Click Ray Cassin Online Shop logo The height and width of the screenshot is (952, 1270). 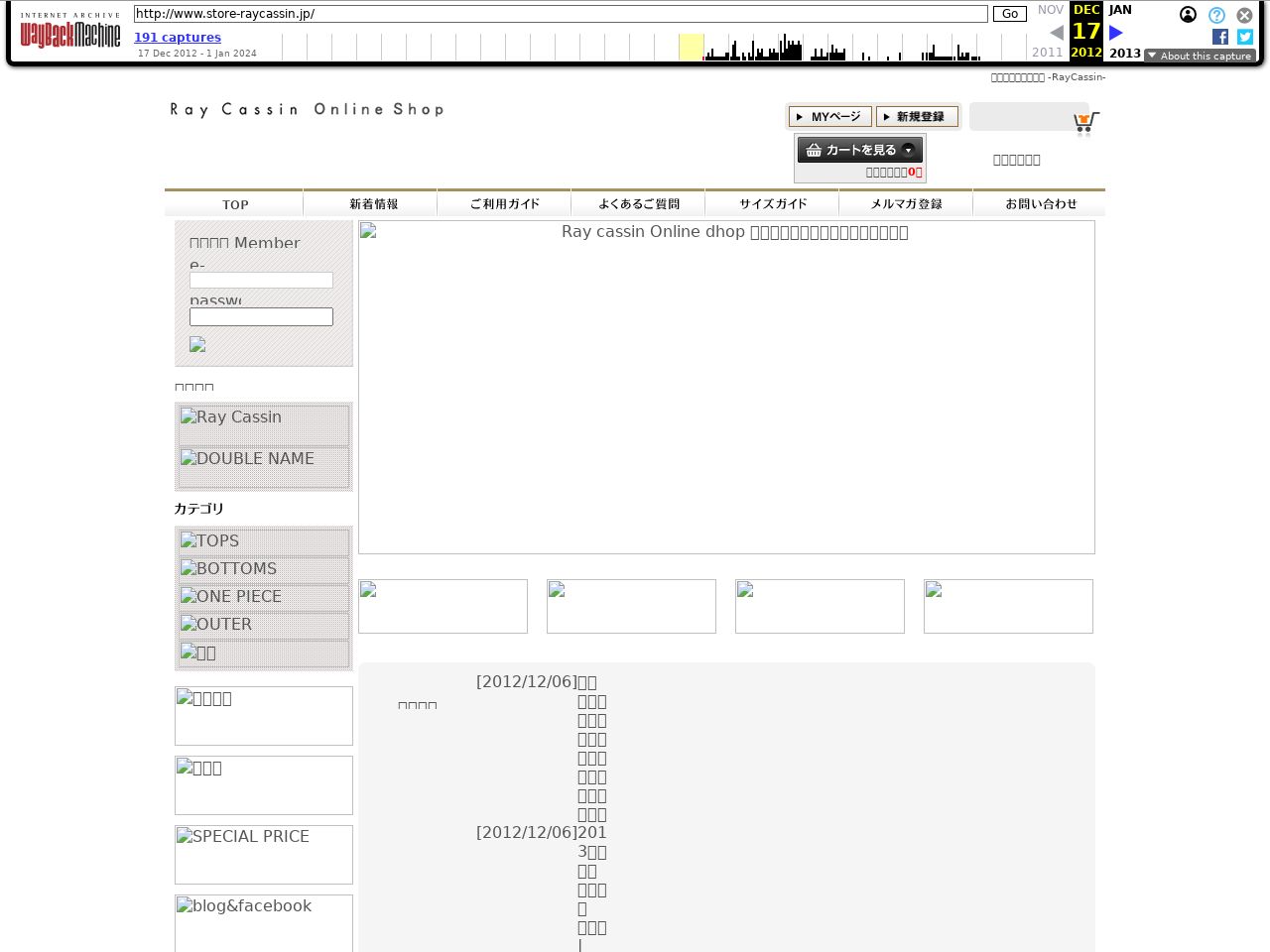(307, 109)
